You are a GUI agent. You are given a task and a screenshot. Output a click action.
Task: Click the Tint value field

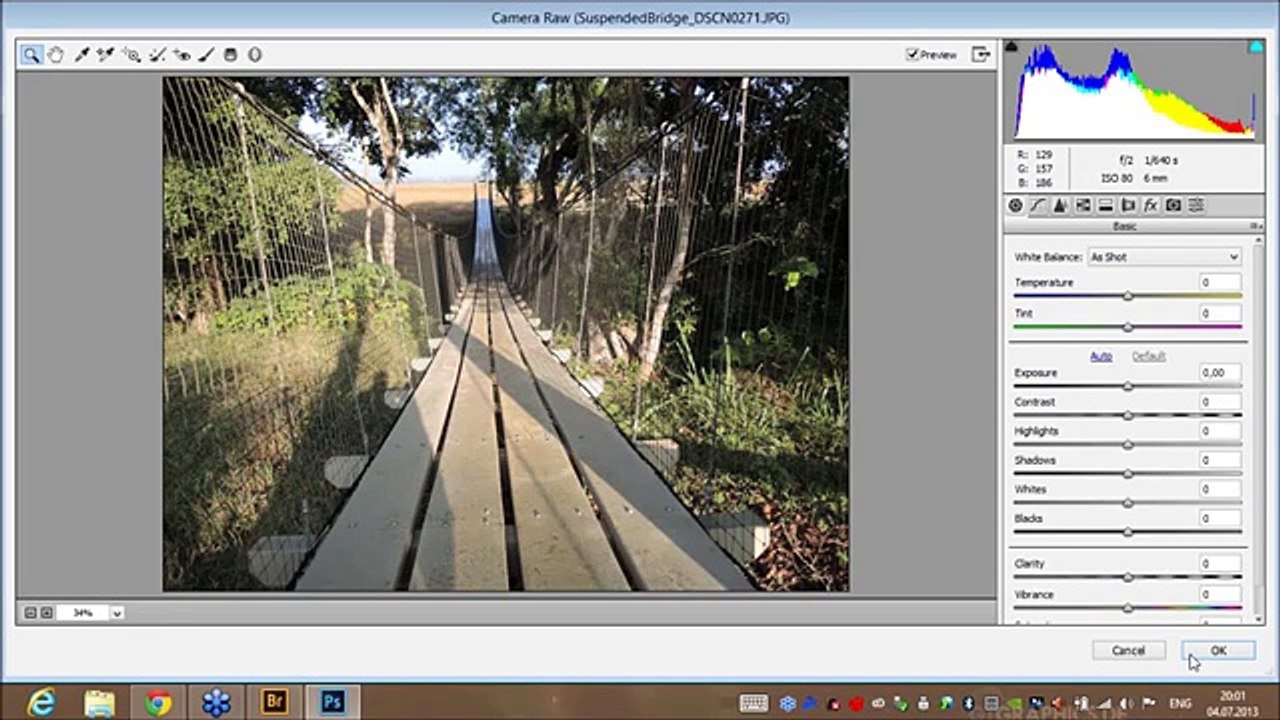[x=1220, y=313]
